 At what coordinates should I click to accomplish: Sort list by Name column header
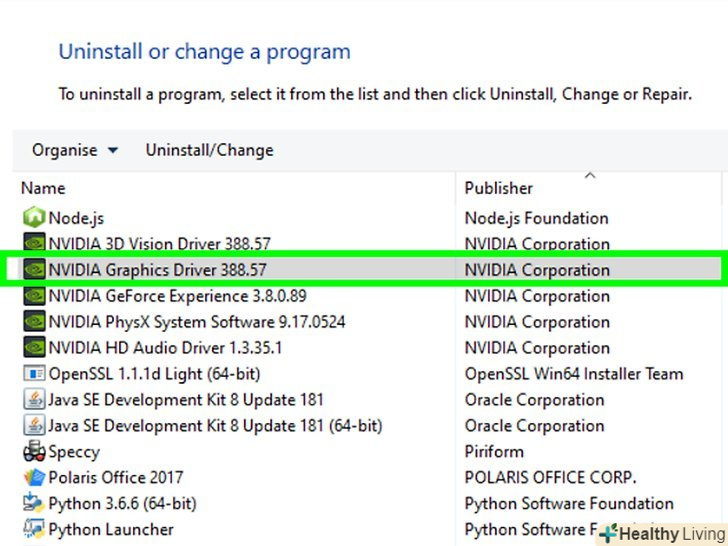(43, 188)
